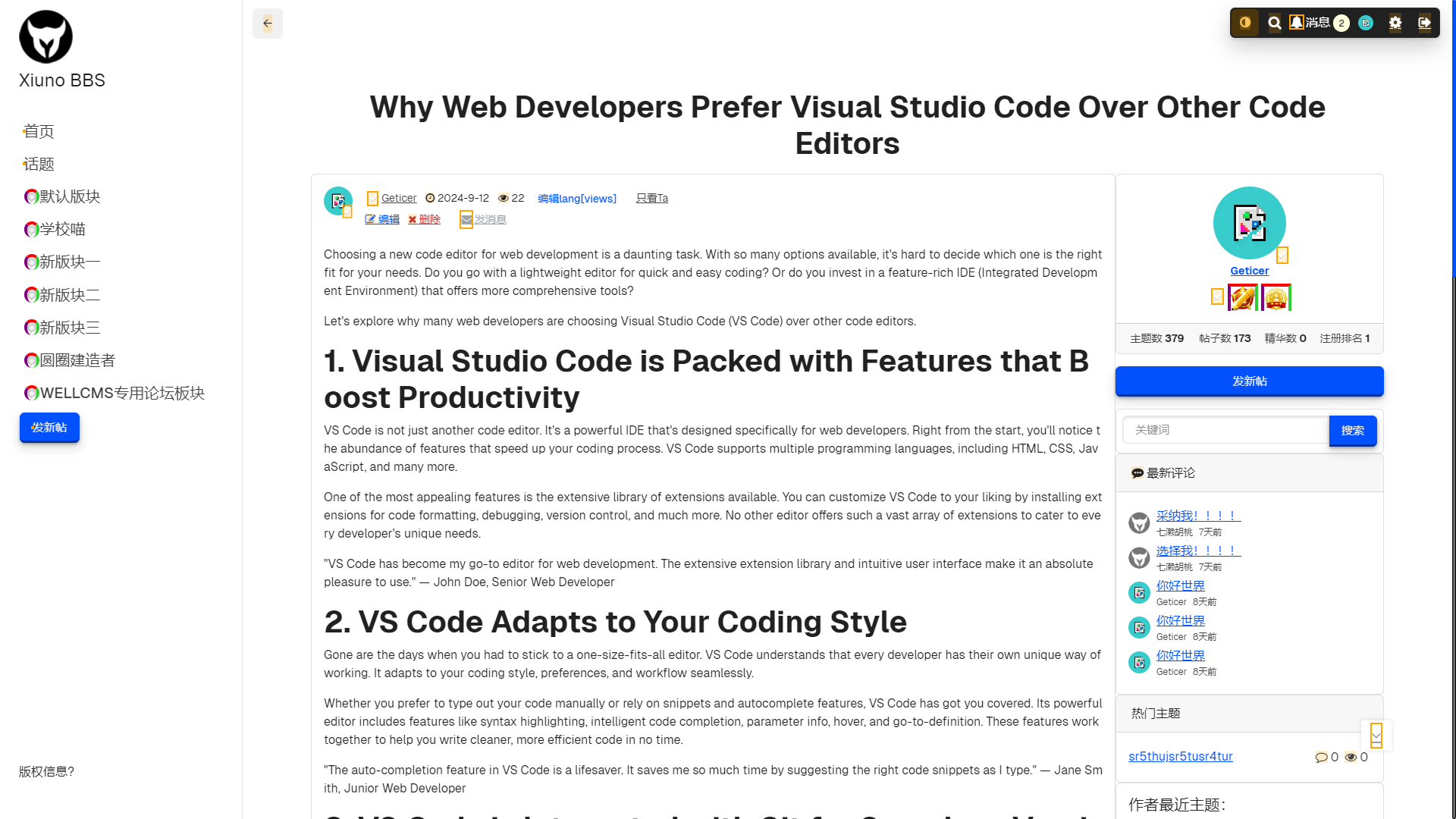The height and width of the screenshot is (819, 1456).
Task: Click the edit post link
Action: click(382, 219)
